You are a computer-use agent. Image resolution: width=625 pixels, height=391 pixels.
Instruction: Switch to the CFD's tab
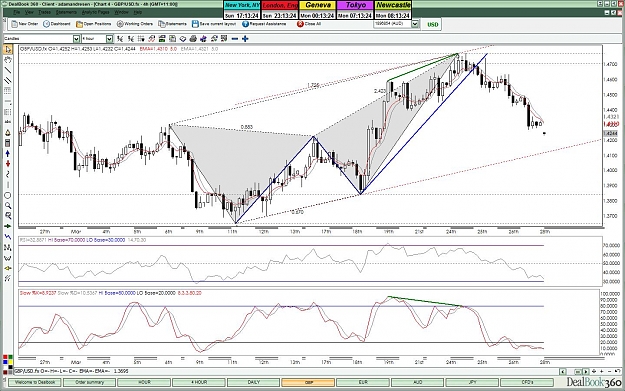[x=527, y=382]
